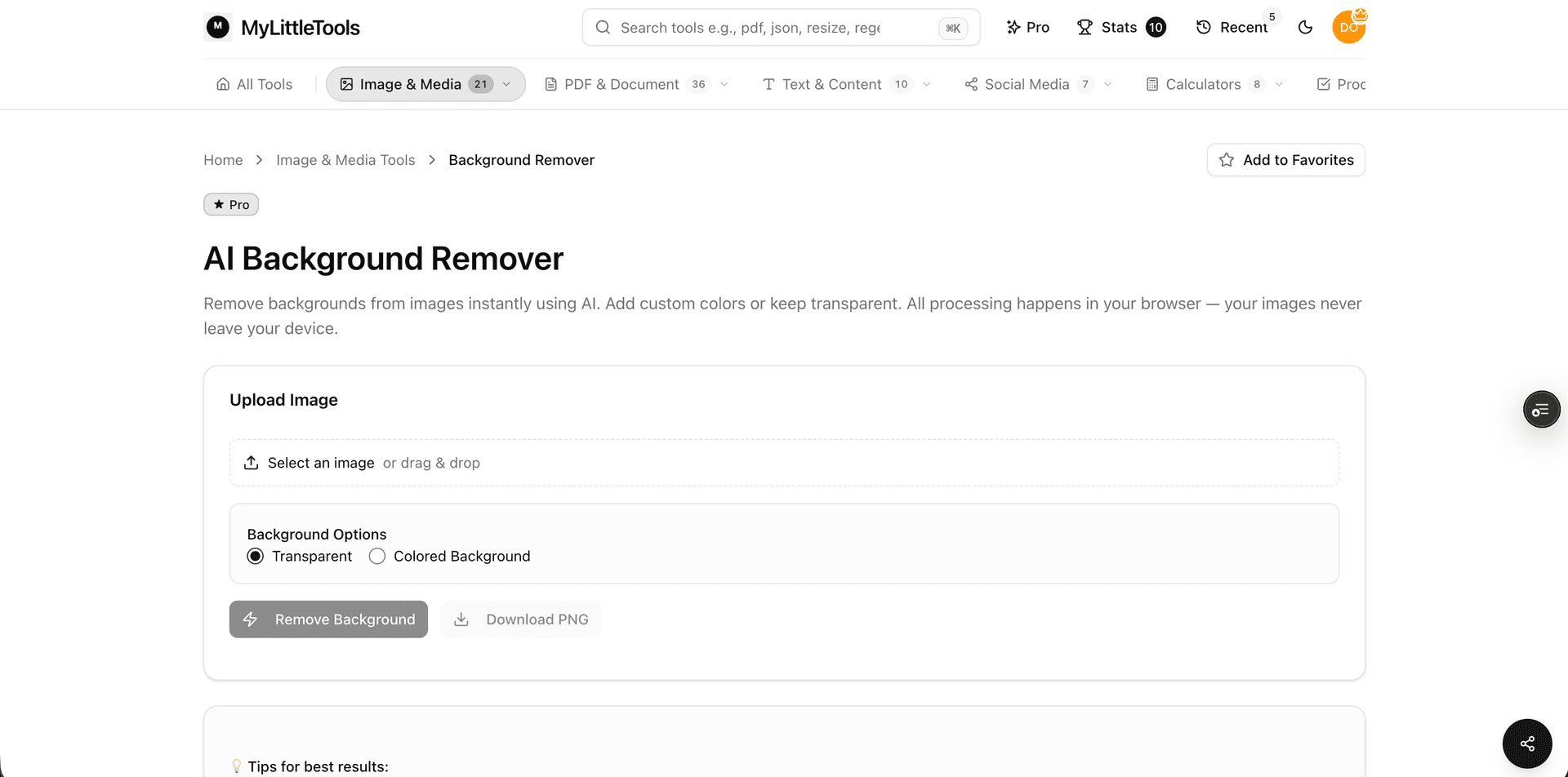
Task: Select the Colored Background radio option
Action: (x=377, y=556)
